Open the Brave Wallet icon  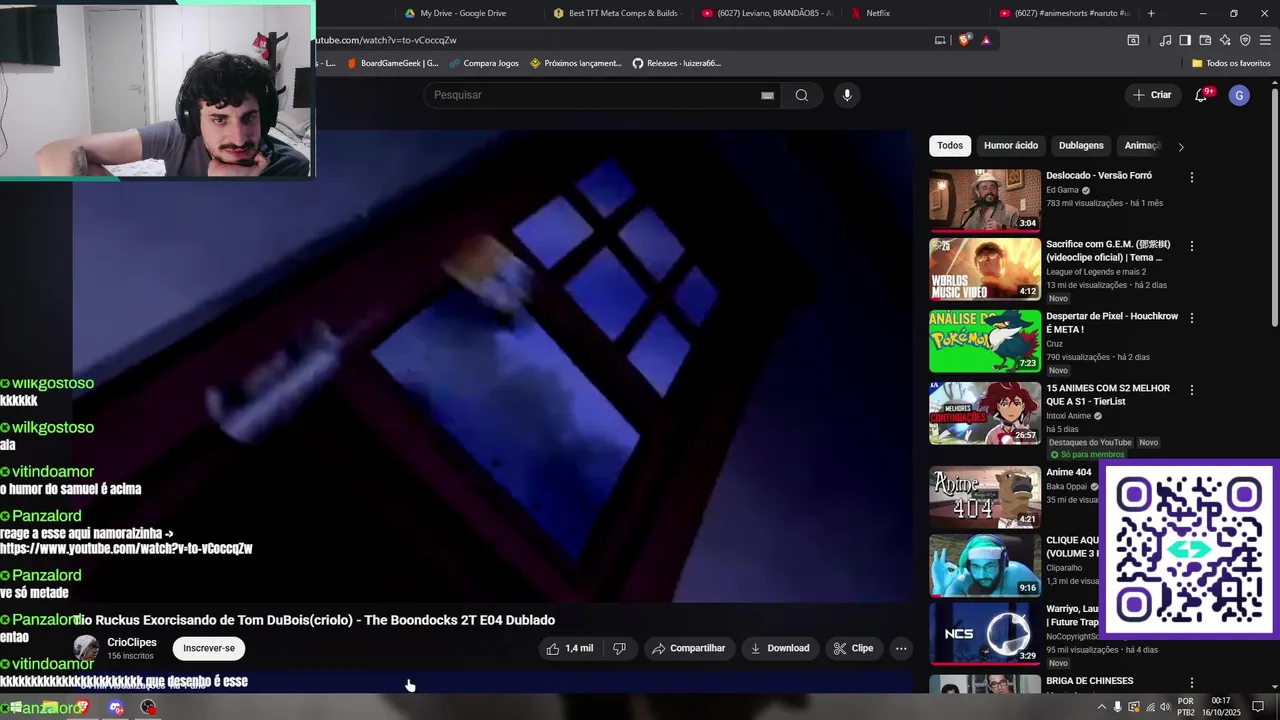(x=1205, y=40)
